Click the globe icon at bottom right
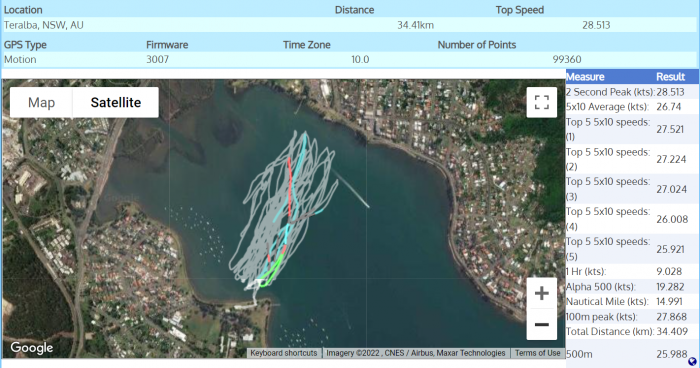This screenshot has height=368, width=700. [x=692, y=361]
